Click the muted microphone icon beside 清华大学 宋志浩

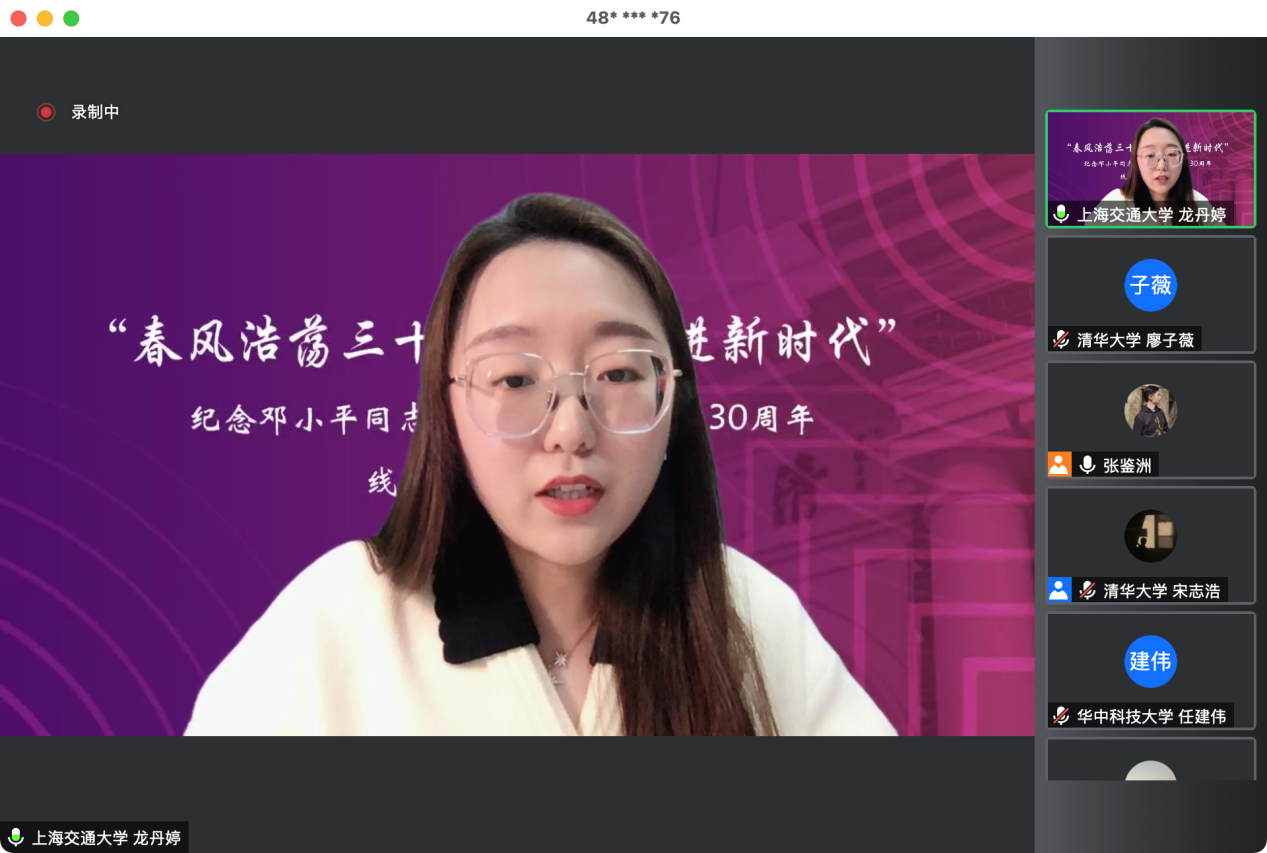tap(1087, 590)
